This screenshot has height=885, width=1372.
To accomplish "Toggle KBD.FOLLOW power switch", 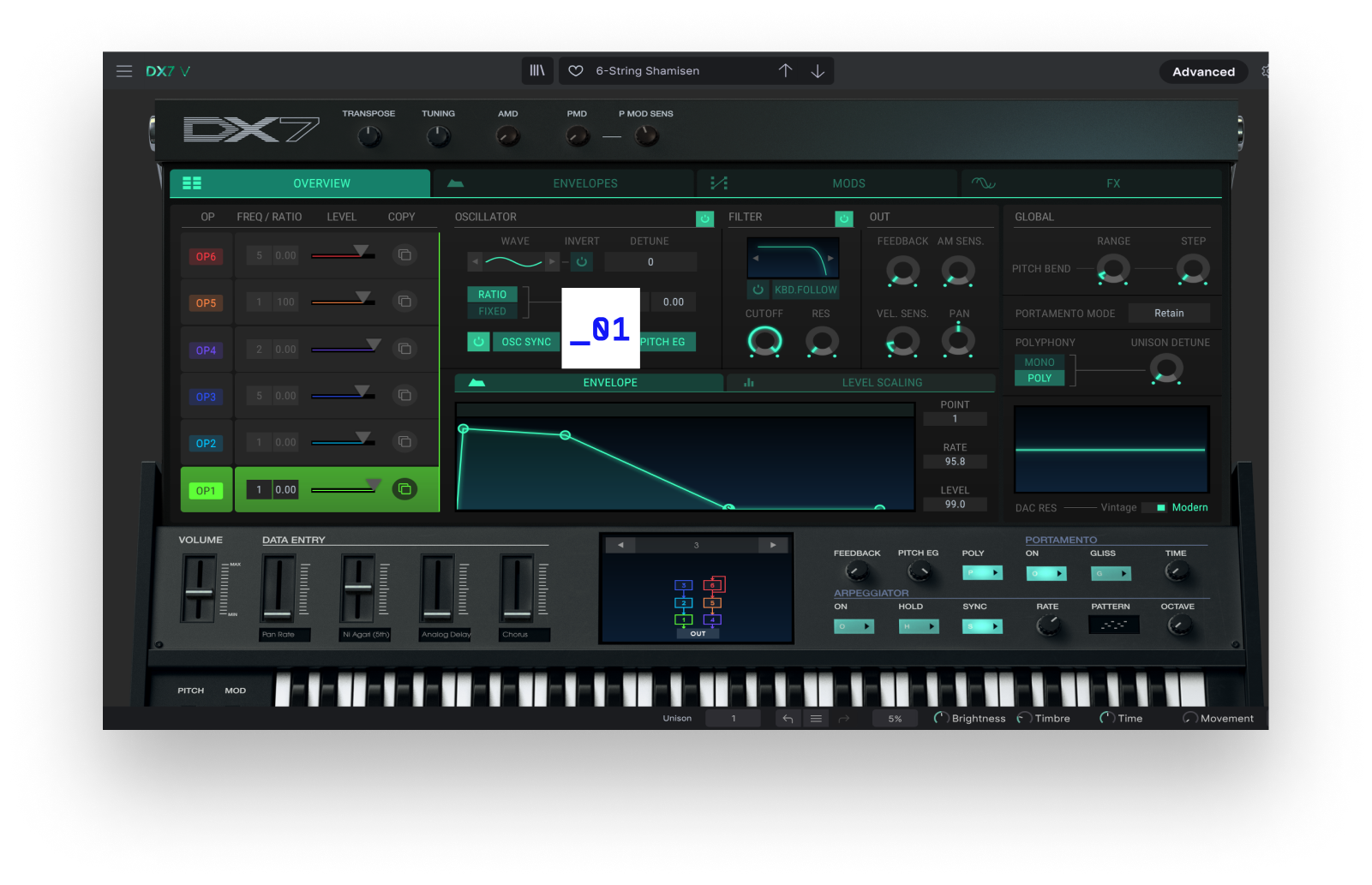I will (x=758, y=290).
